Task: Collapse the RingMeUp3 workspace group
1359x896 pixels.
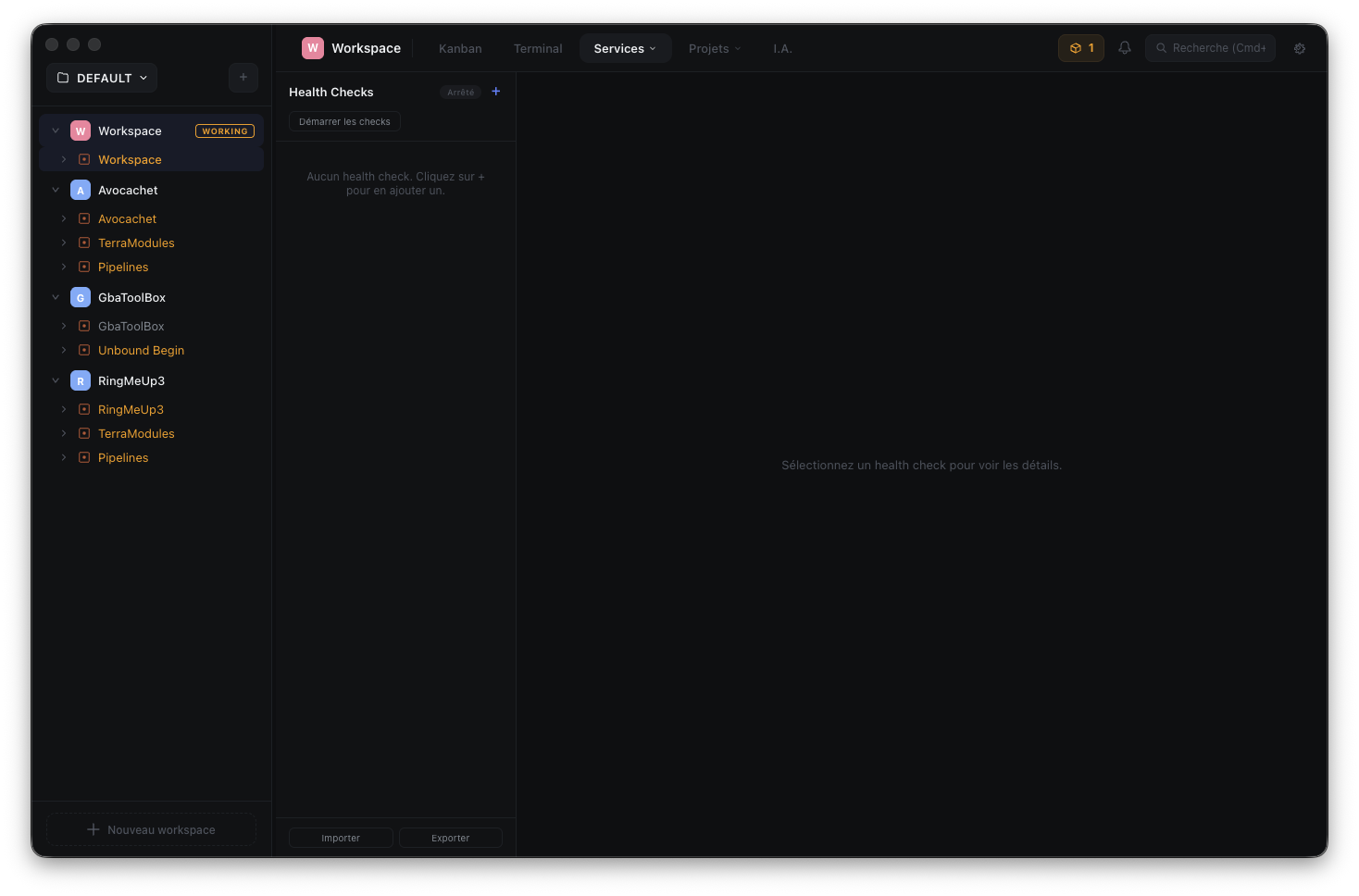Action: (x=56, y=381)
